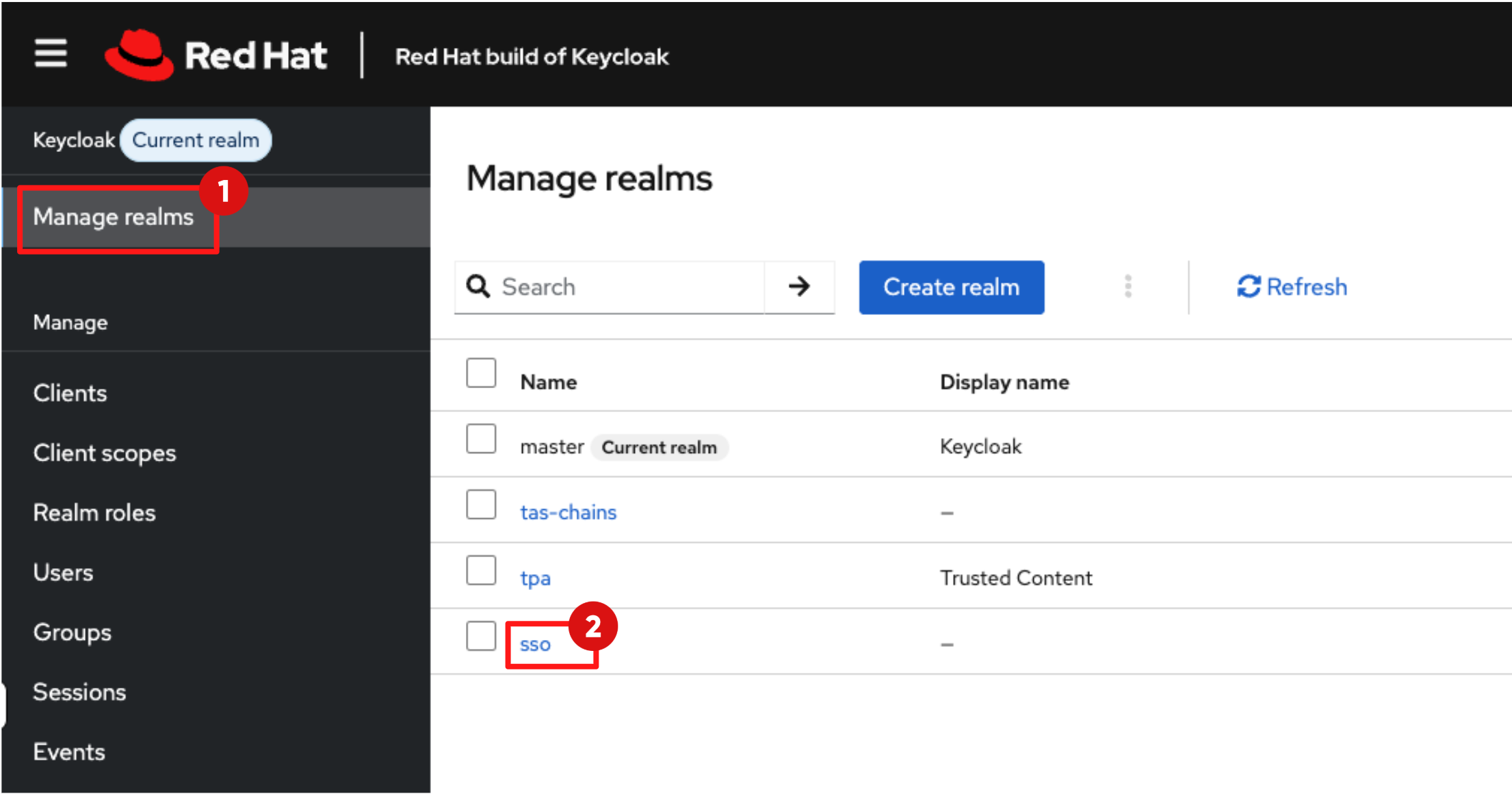Tick the tpa realm checkbox
The image size is (1512, 794).
(x=481, y=570)
